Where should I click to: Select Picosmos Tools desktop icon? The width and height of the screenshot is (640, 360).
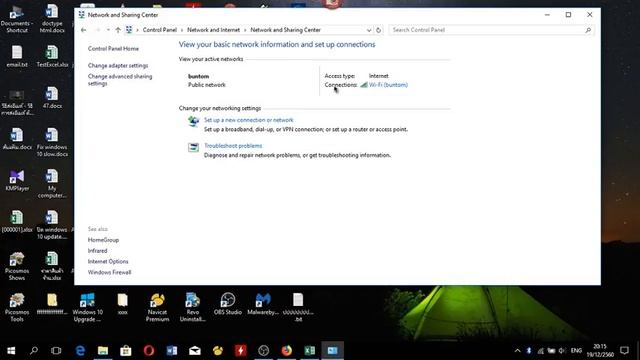[17, 307]
